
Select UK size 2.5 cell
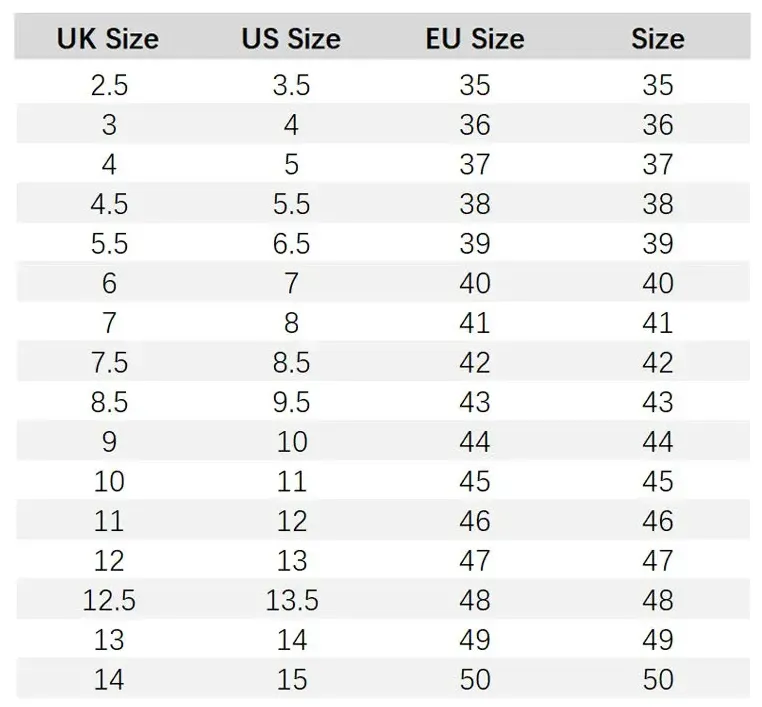109,86
